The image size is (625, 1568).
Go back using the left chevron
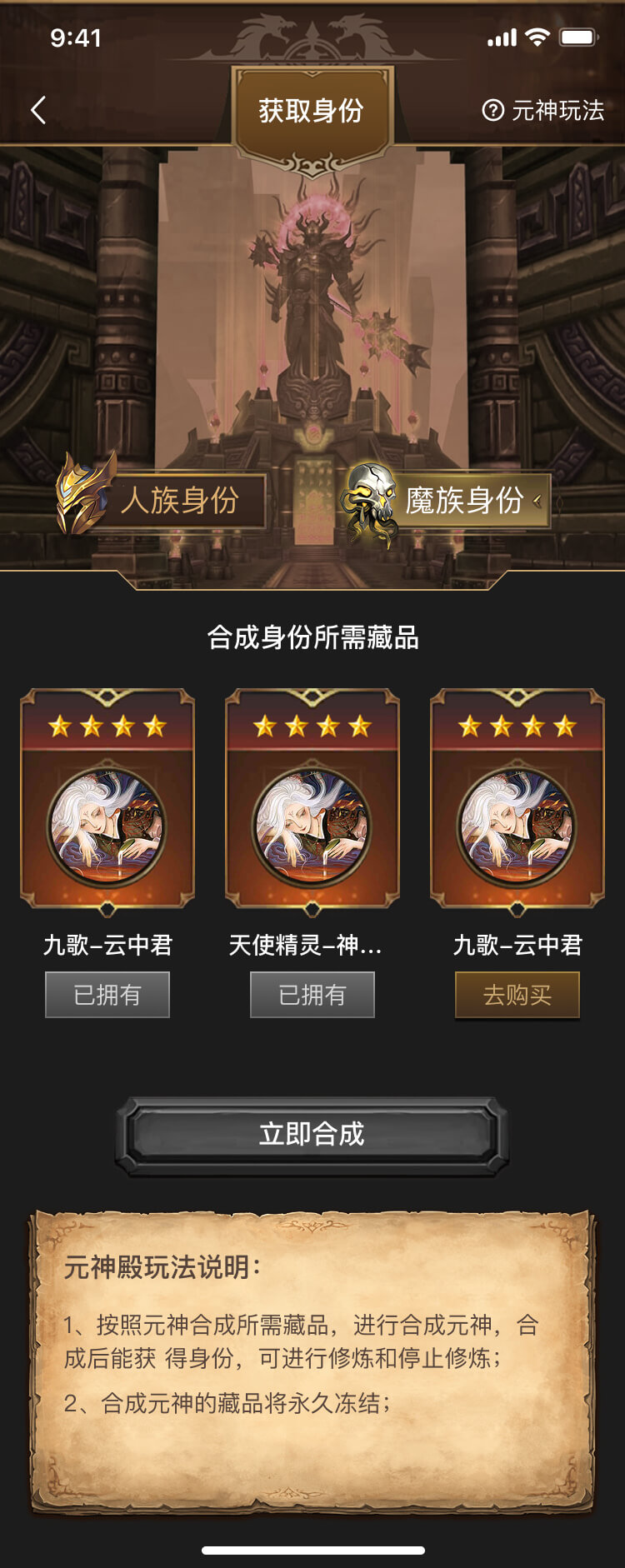pos(38,110)
